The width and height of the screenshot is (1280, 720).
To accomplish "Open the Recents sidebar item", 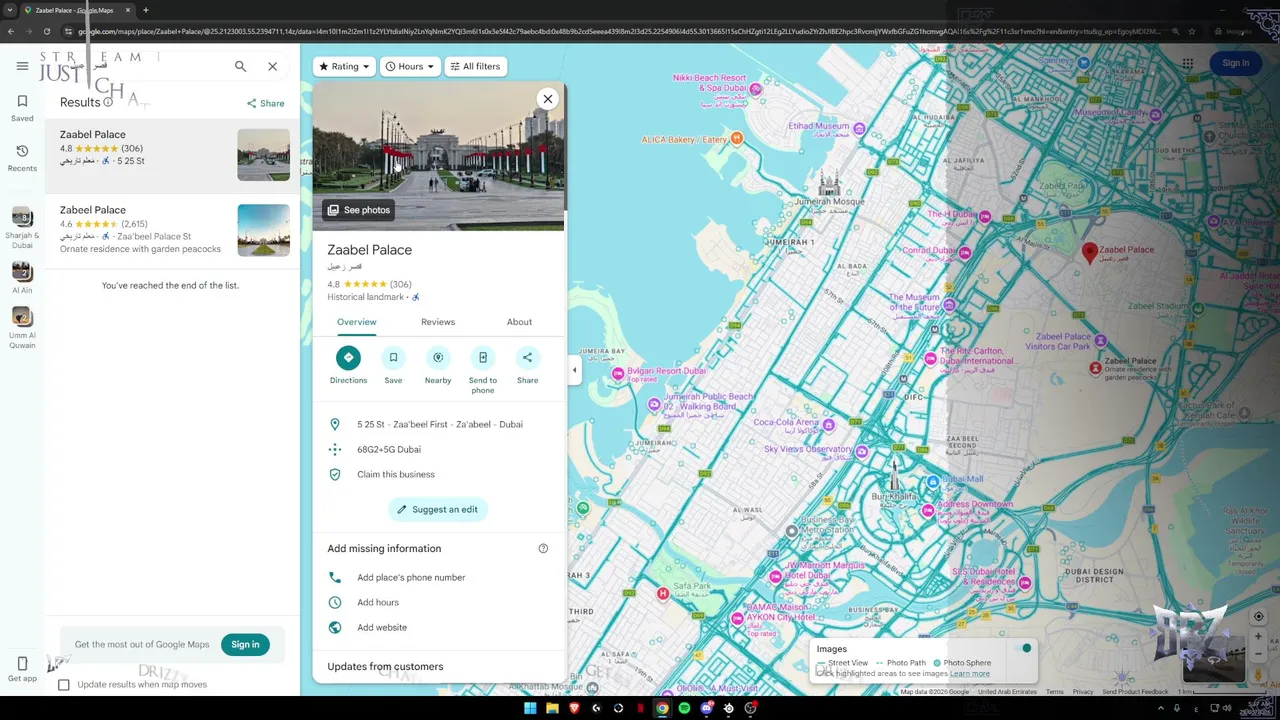I will tap(22, 157).
